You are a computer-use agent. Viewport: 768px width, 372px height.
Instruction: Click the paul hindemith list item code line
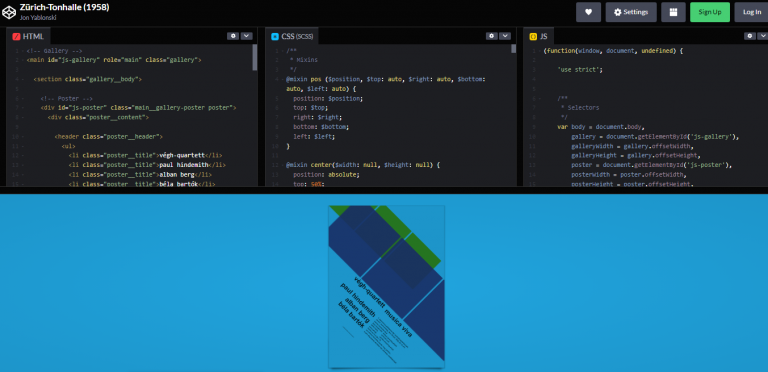147,165
